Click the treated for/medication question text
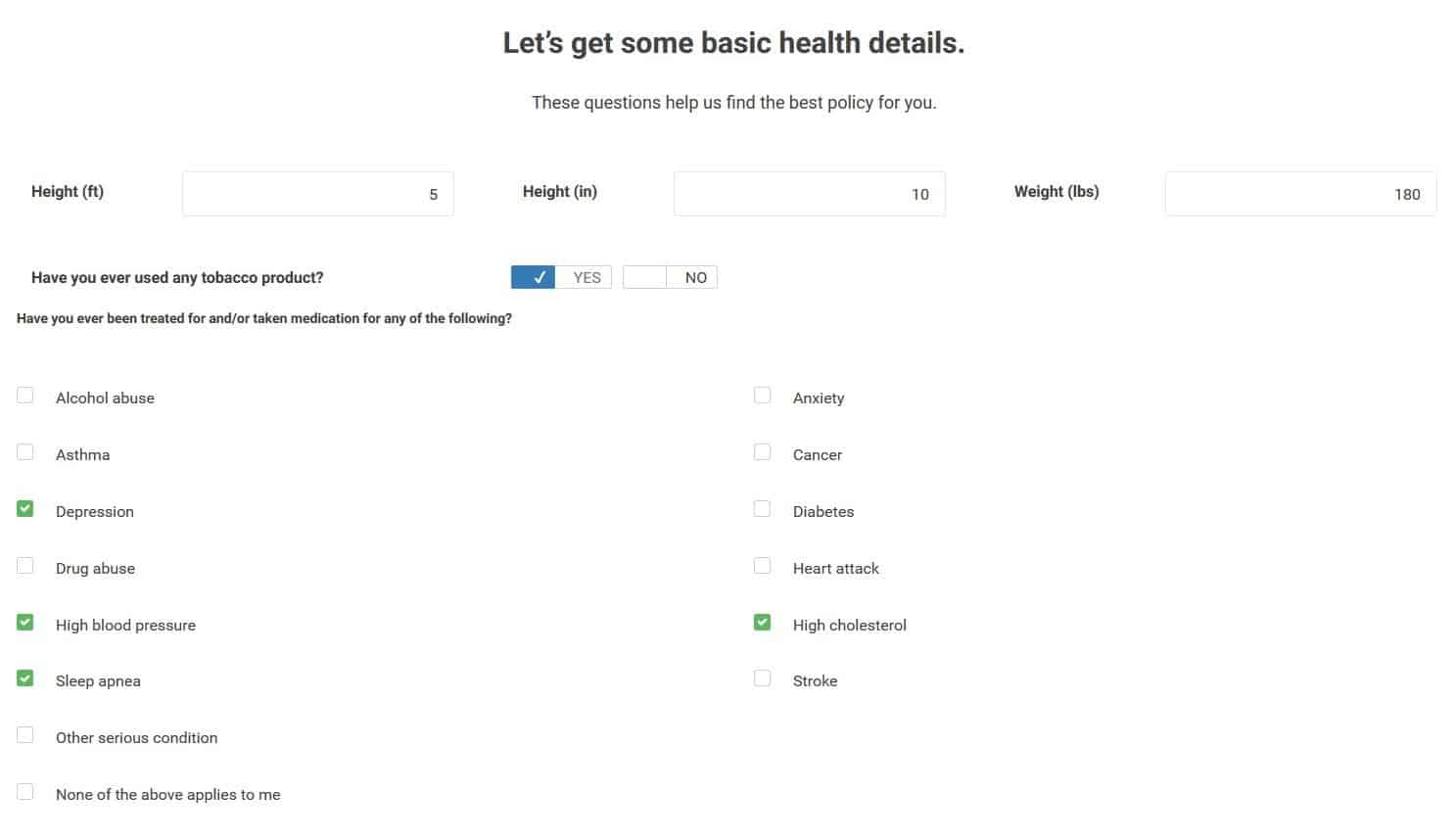The image size is (1454, 840). tap(264, 319)
